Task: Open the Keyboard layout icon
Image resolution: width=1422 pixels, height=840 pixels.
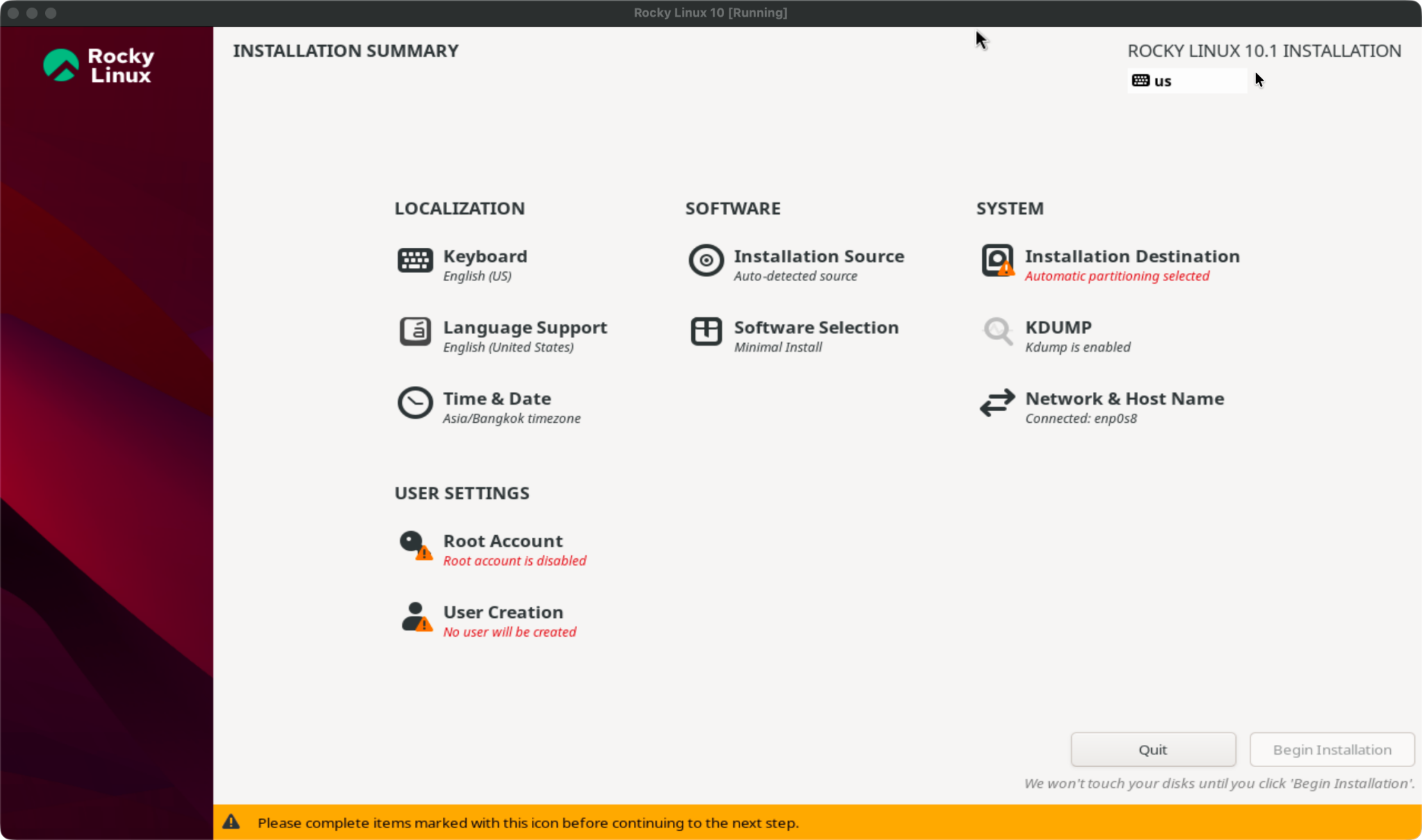Action: click(415, 261)
